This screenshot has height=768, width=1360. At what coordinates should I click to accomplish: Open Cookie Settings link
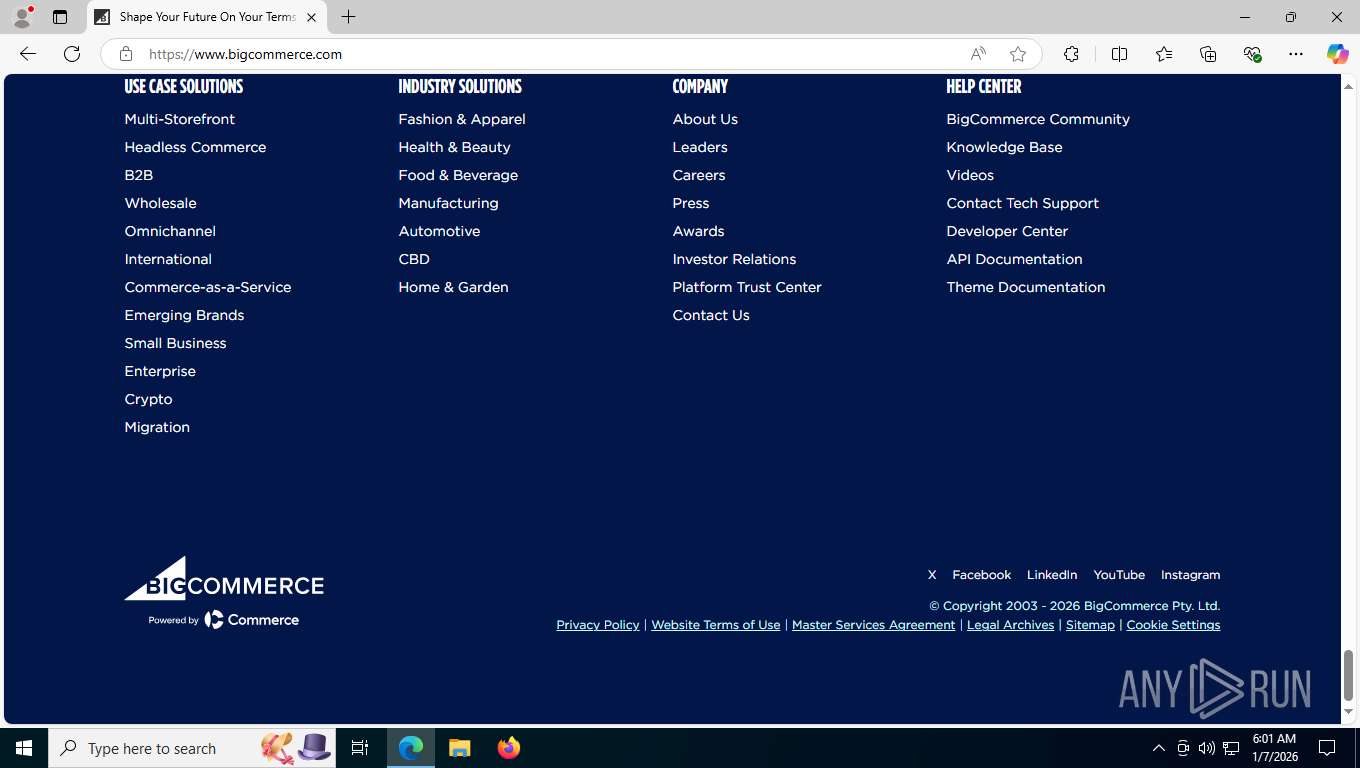1173,625
